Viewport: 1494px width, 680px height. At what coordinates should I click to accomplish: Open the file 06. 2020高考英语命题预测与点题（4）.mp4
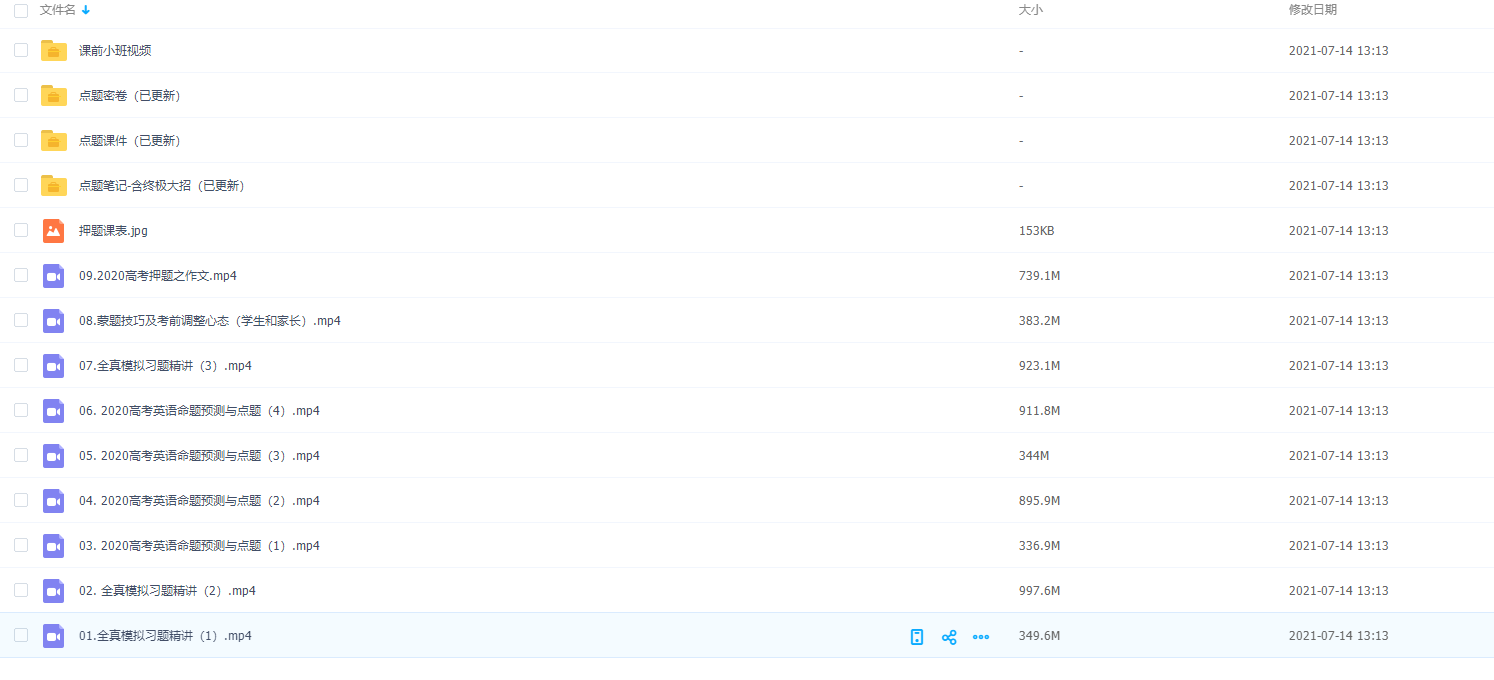pos(199,411)
